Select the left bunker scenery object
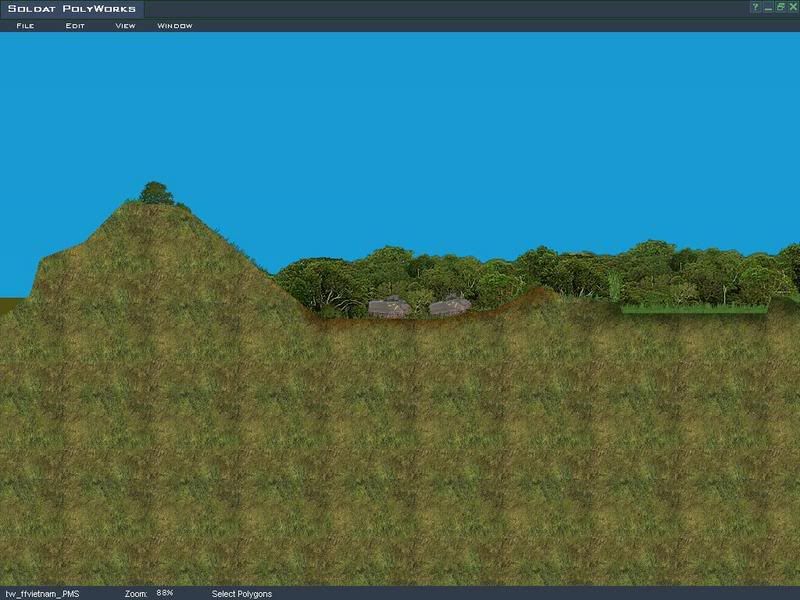Screen dimensions: 800x600 point(389,307)
